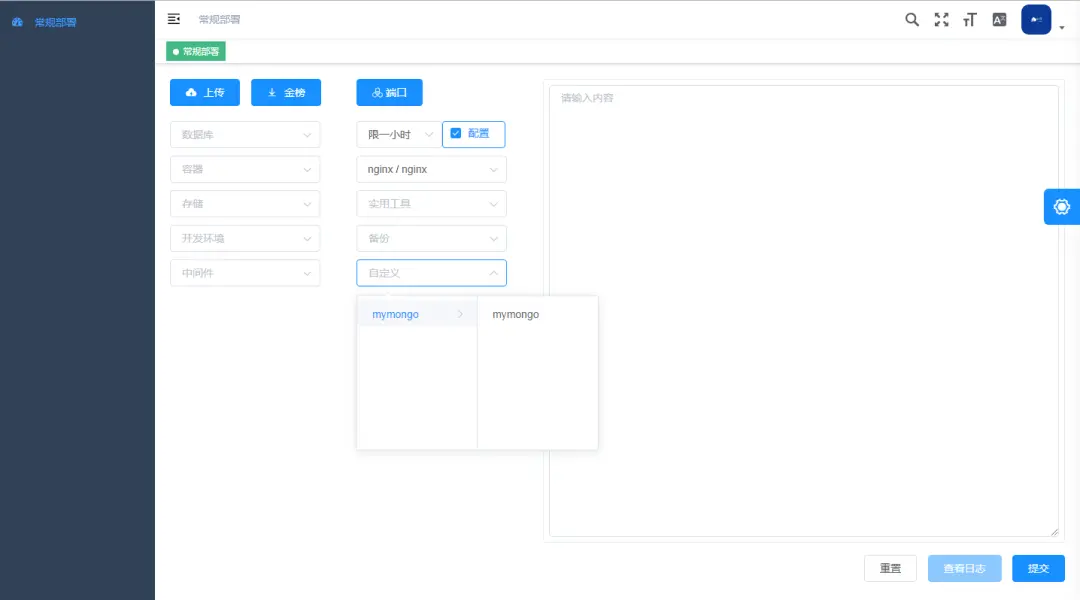Open the language switch icon
This screenshot has height=600, width=1080.
(999, 19)
